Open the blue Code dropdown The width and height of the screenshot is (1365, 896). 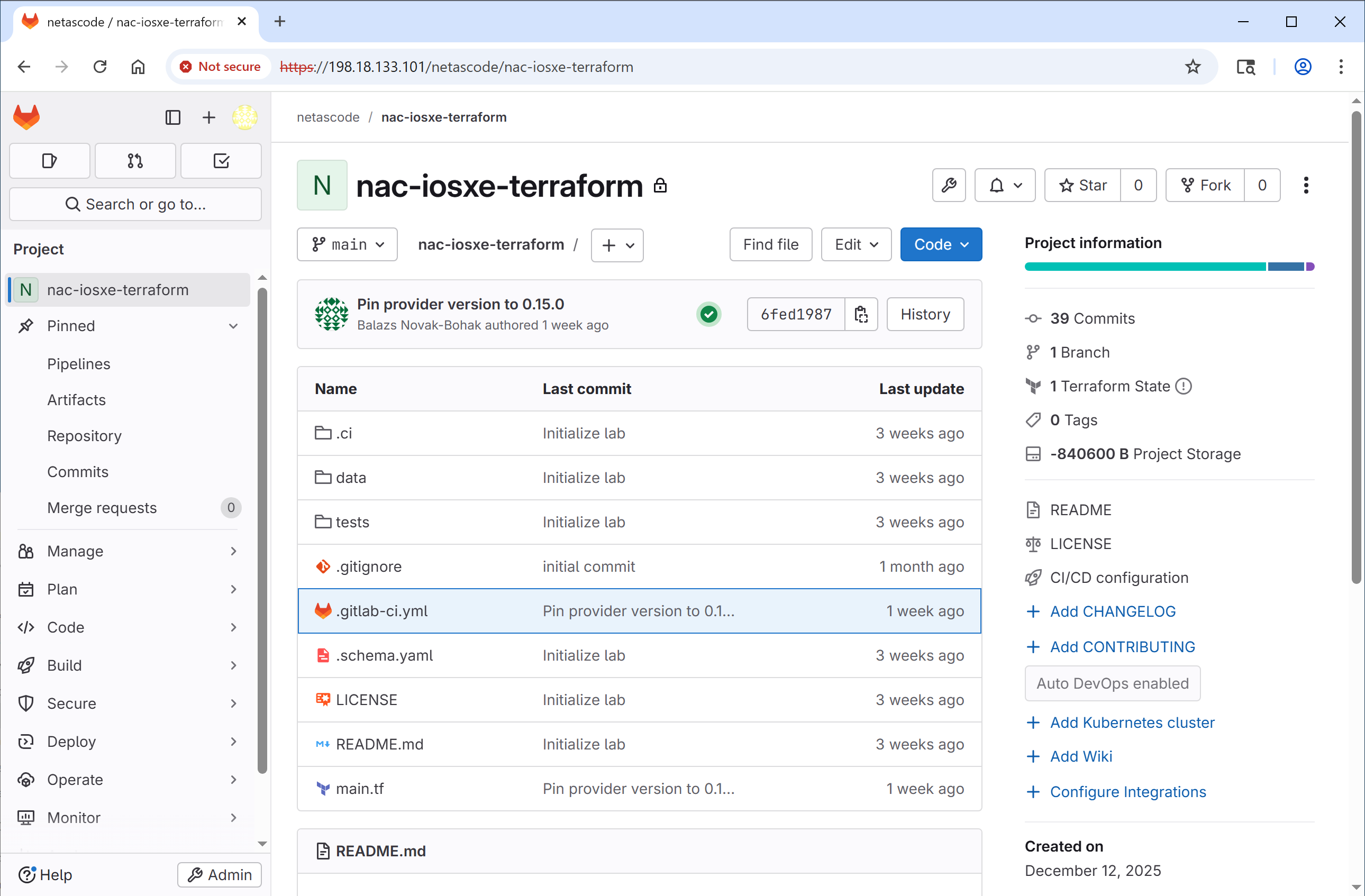[941, 245]
